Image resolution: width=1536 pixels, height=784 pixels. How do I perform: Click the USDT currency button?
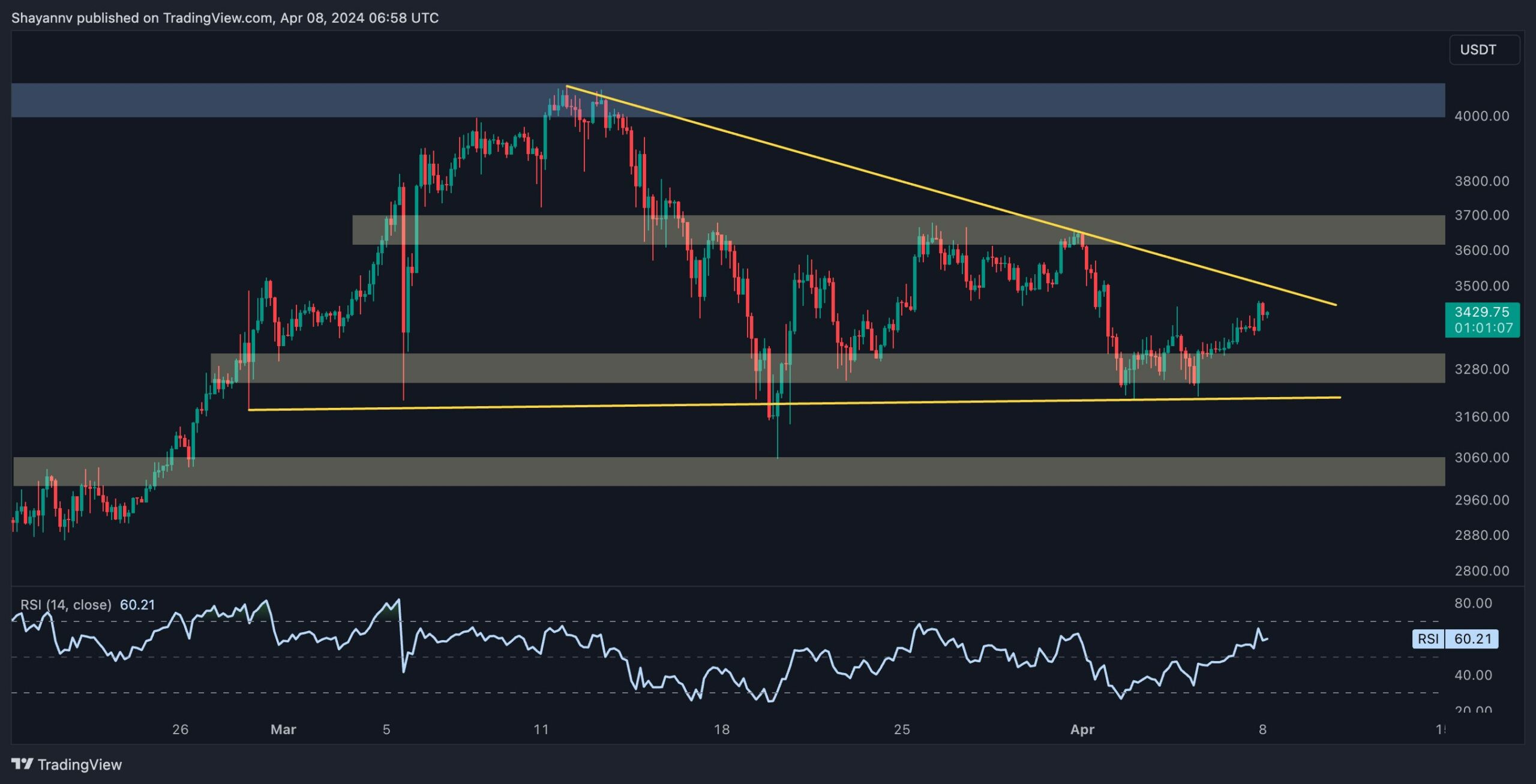point(1484,50)
